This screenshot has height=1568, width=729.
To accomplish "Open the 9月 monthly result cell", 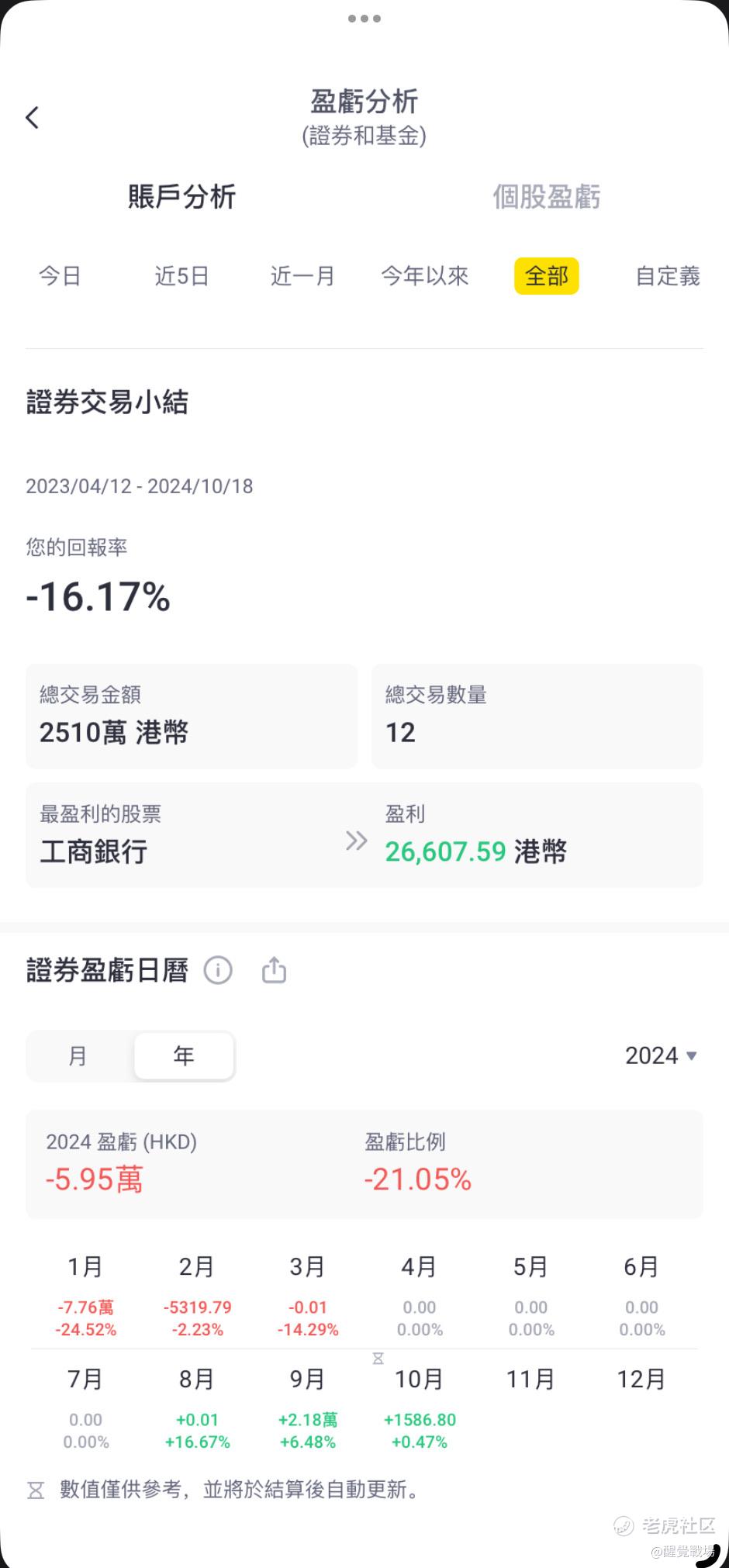I will tap(308, 1409).
